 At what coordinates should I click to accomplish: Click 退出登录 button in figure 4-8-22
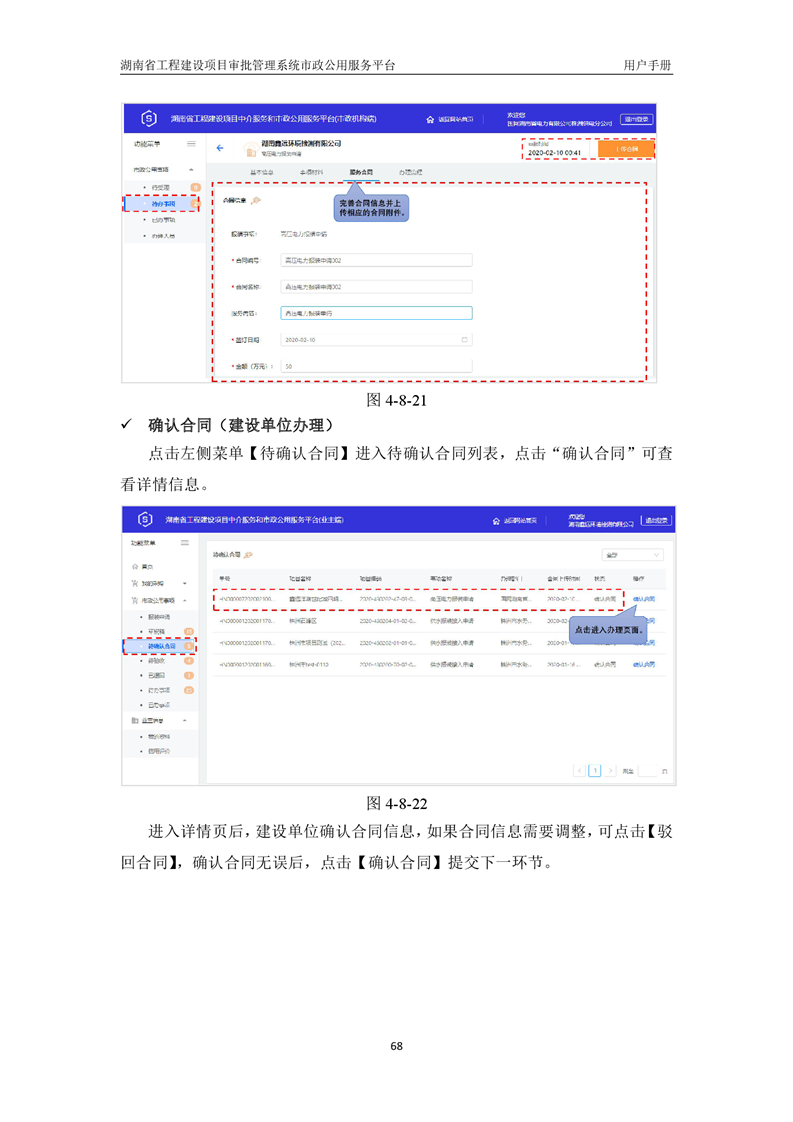656,520
